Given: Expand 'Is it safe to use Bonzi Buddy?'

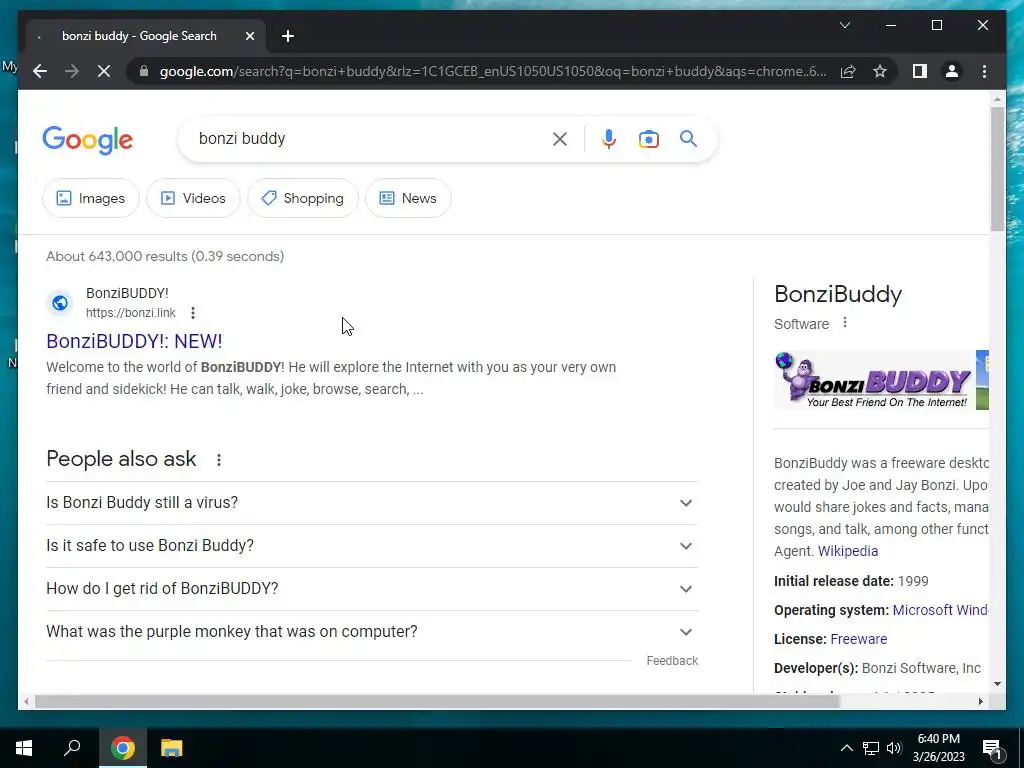Looking at the screenshot, I should [x=372, y=546].
